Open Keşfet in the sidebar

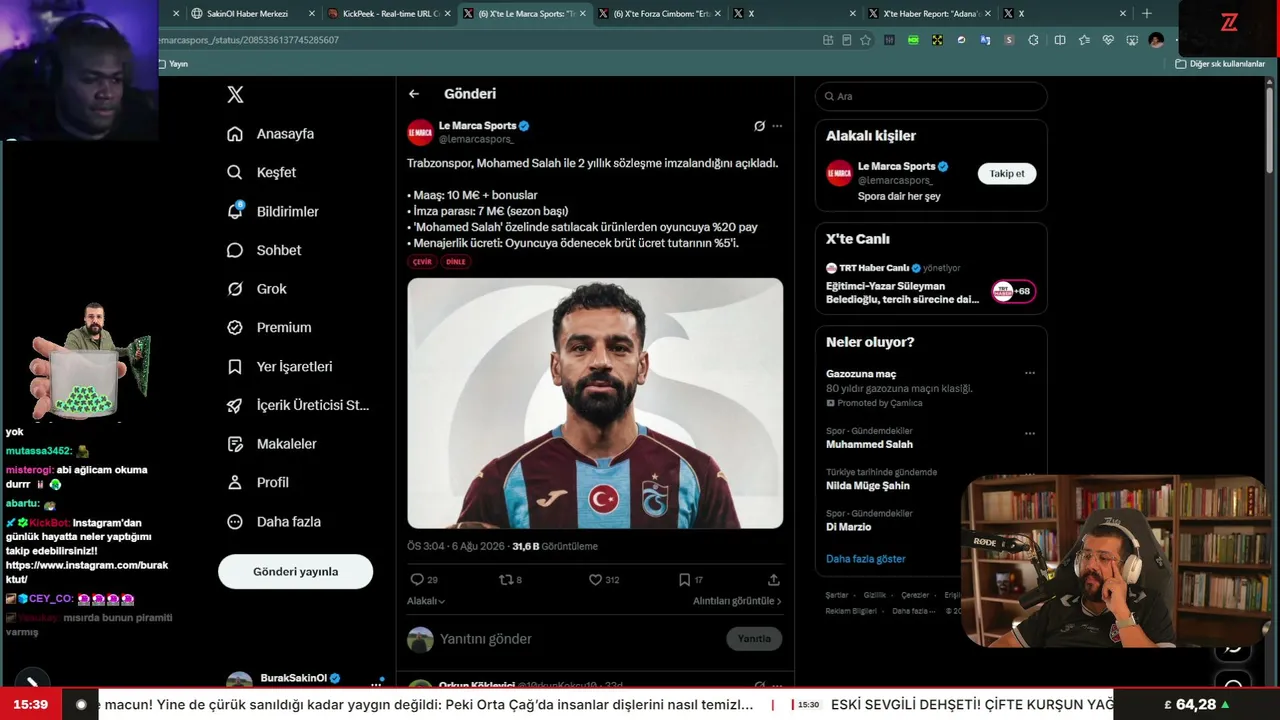pos(262,172)
